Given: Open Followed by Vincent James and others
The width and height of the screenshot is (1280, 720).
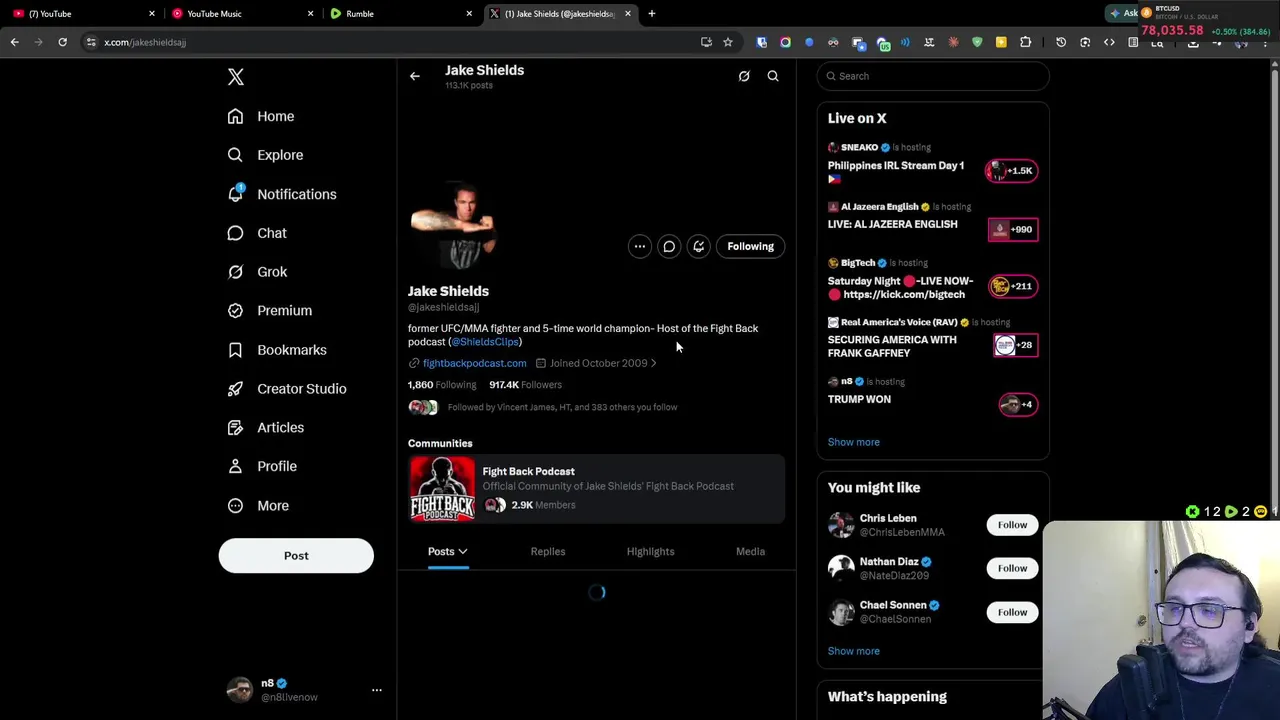Looking at the screenshot, I should (x=562, y=407).
